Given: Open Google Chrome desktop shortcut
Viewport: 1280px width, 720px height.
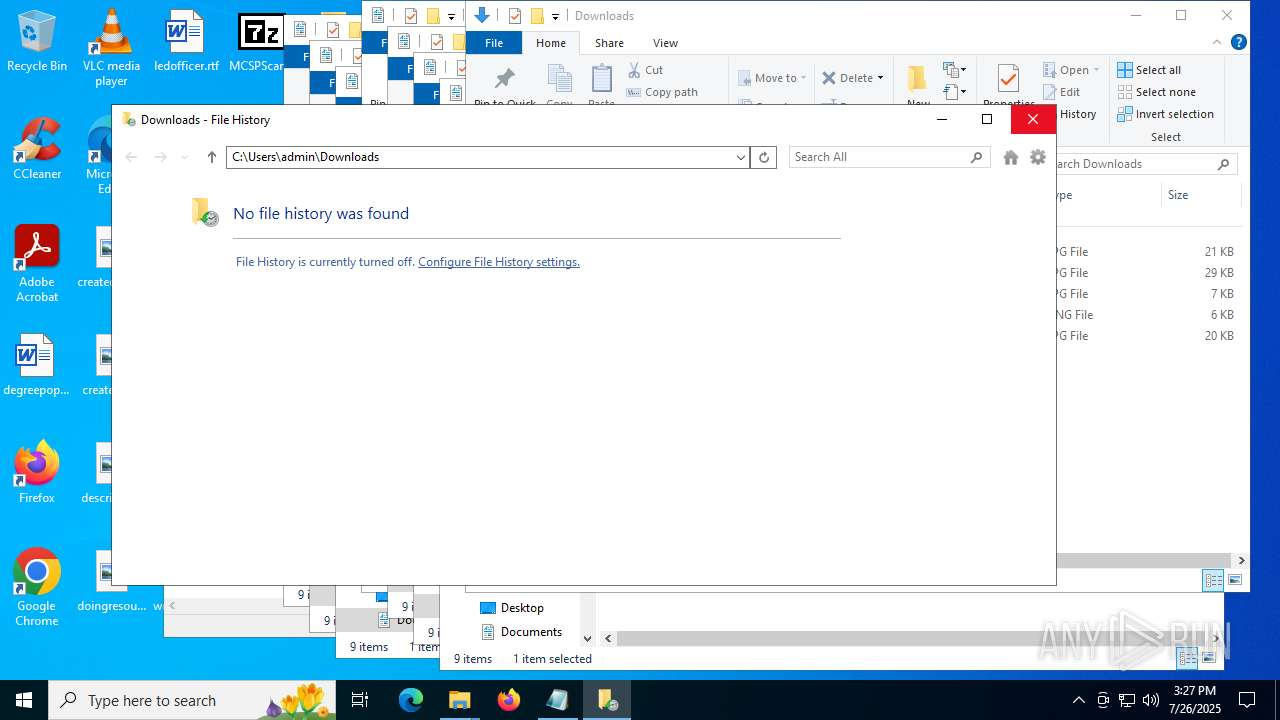Looking at the screenshot, I should [x=37, y=588].
